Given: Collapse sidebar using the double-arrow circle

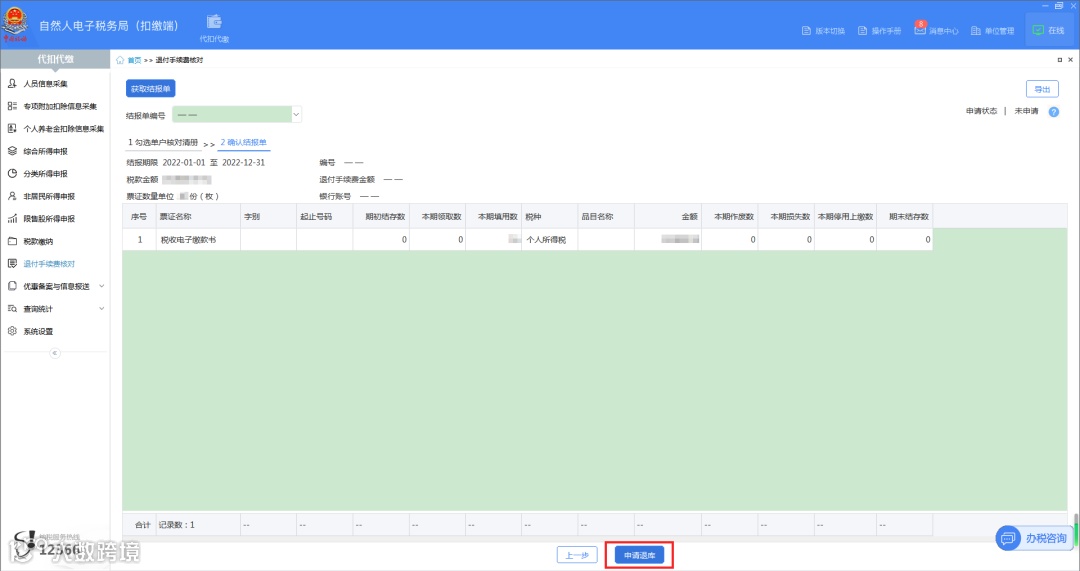Looking at the screenshot, I should point(55,353).
